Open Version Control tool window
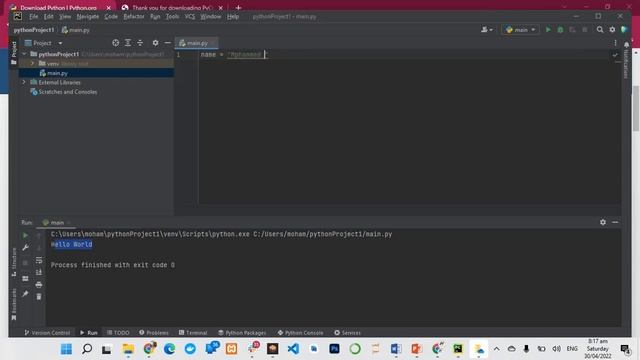 (47, 333)
